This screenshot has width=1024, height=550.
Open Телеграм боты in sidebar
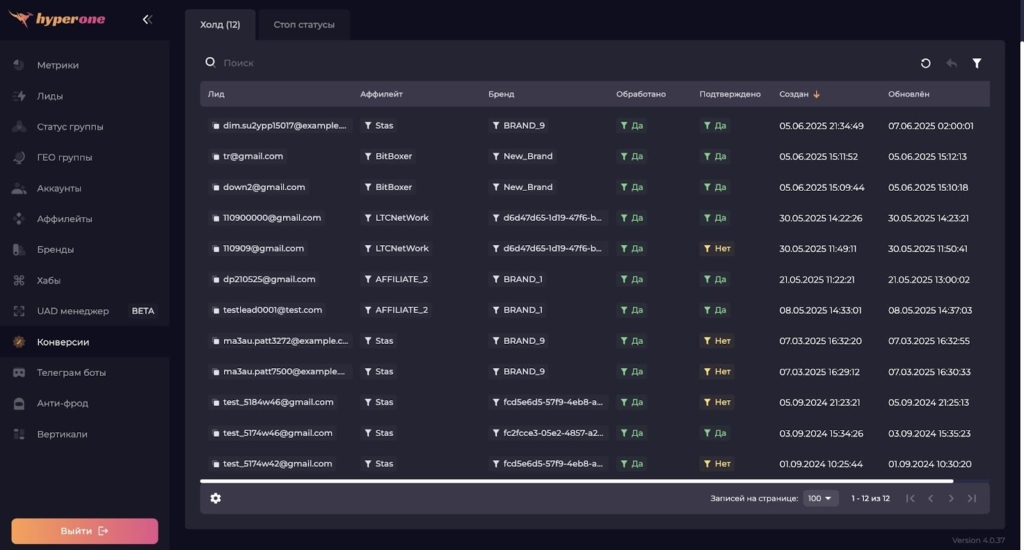(x=70, y=372)
